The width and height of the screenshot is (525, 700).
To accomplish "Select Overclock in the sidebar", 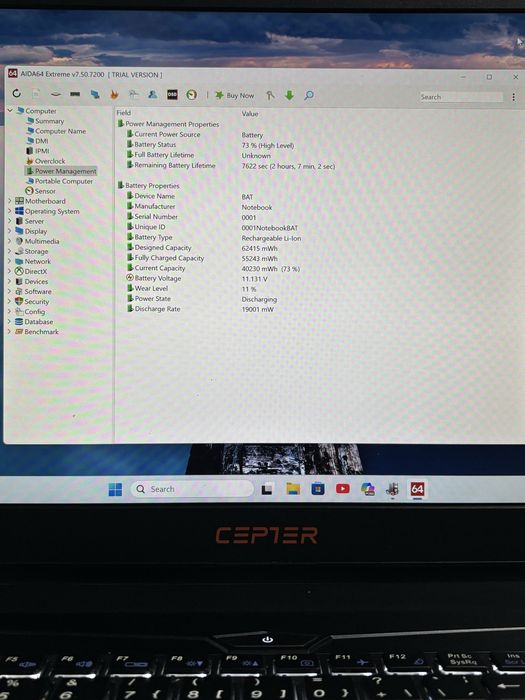I will point(46,161).
